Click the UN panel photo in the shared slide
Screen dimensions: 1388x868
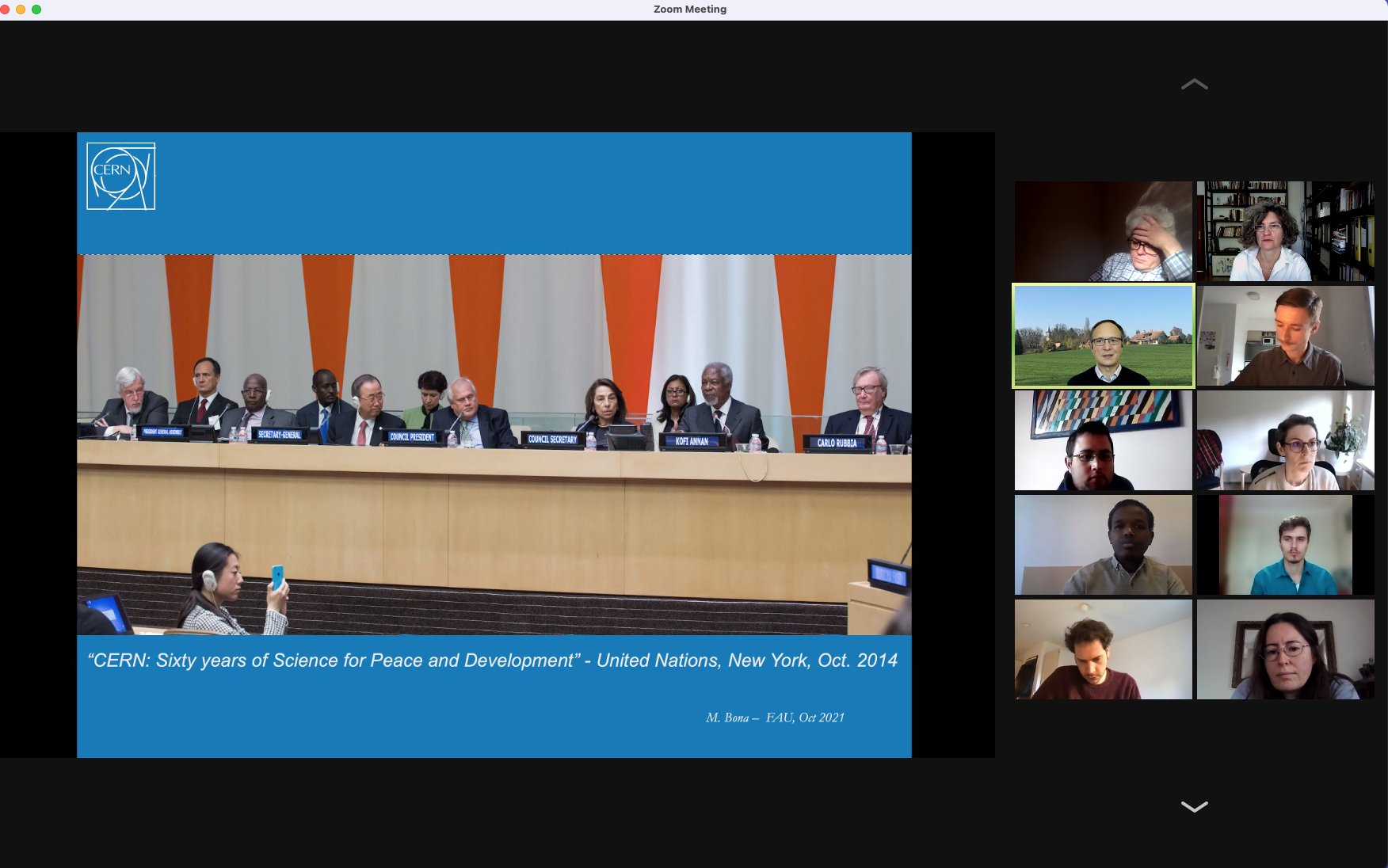tap(494, 444)
